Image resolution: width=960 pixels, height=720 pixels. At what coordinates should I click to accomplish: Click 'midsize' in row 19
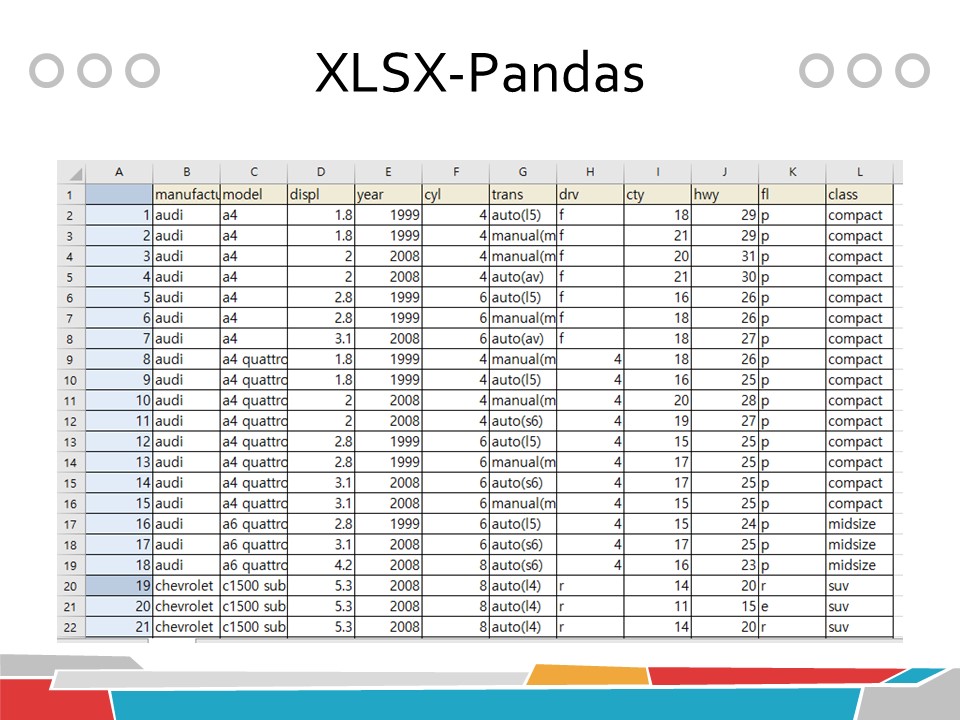click(x=860, y=565)
